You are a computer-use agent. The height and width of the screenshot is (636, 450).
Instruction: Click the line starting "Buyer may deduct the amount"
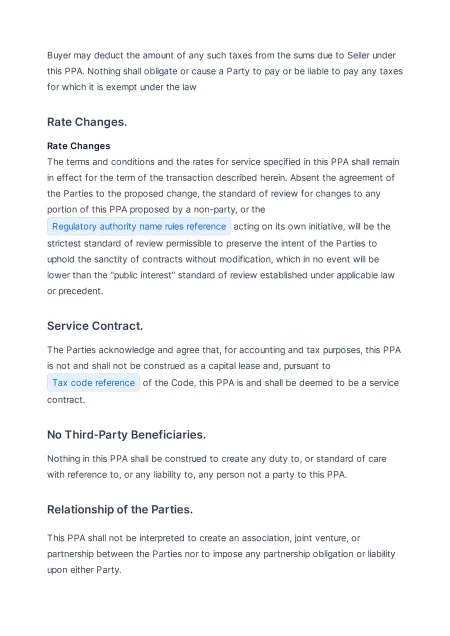click(x=221, y=55)
